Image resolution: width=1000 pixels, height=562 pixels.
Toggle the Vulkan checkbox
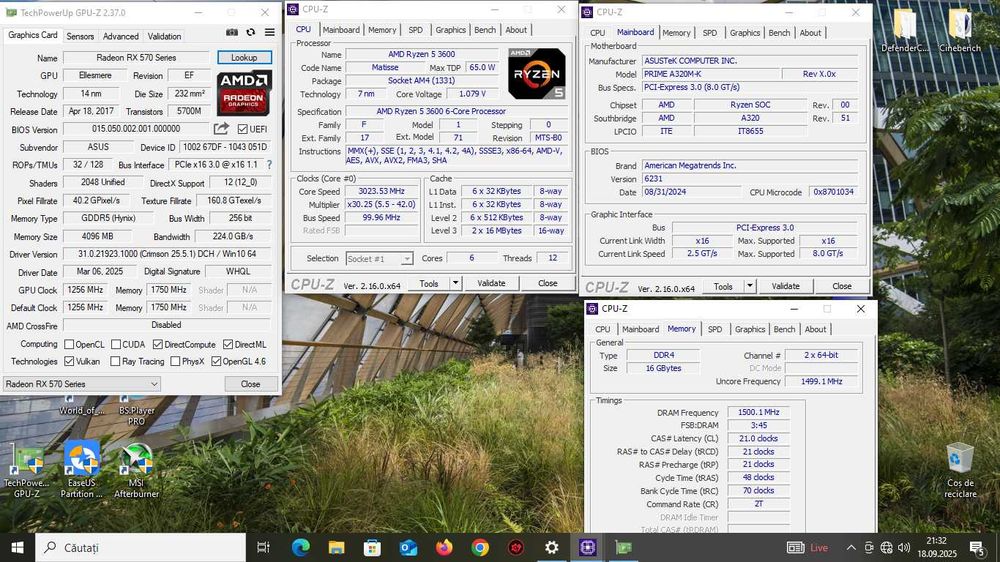69,361
